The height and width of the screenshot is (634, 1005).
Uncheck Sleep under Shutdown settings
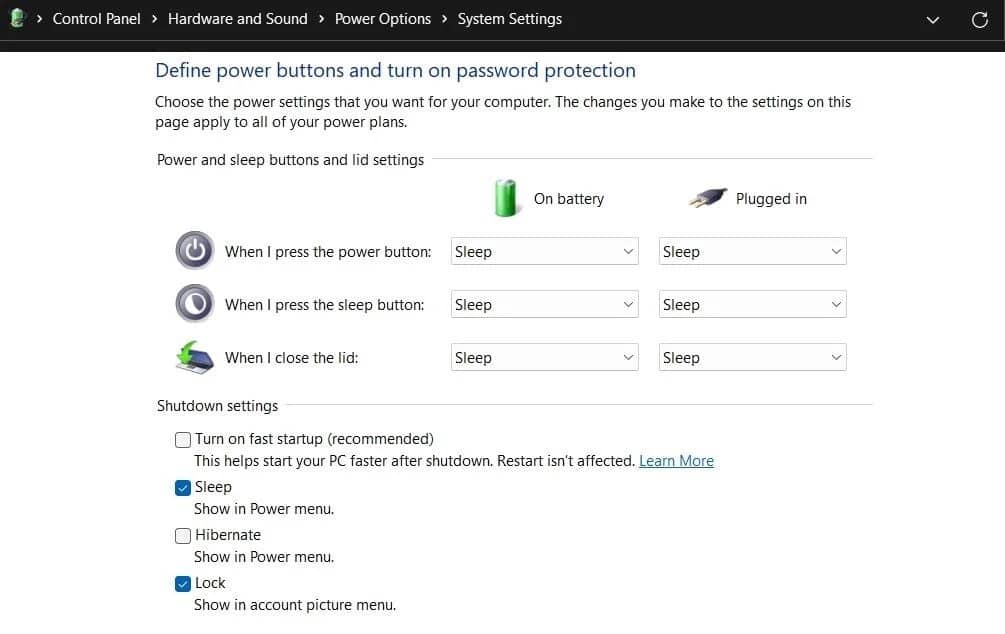[183, 487]
